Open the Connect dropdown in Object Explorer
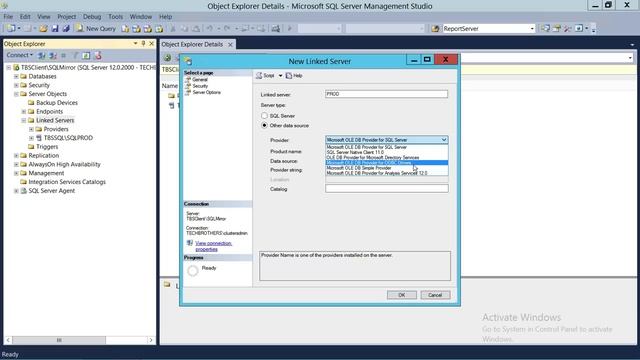 point(19,55)
